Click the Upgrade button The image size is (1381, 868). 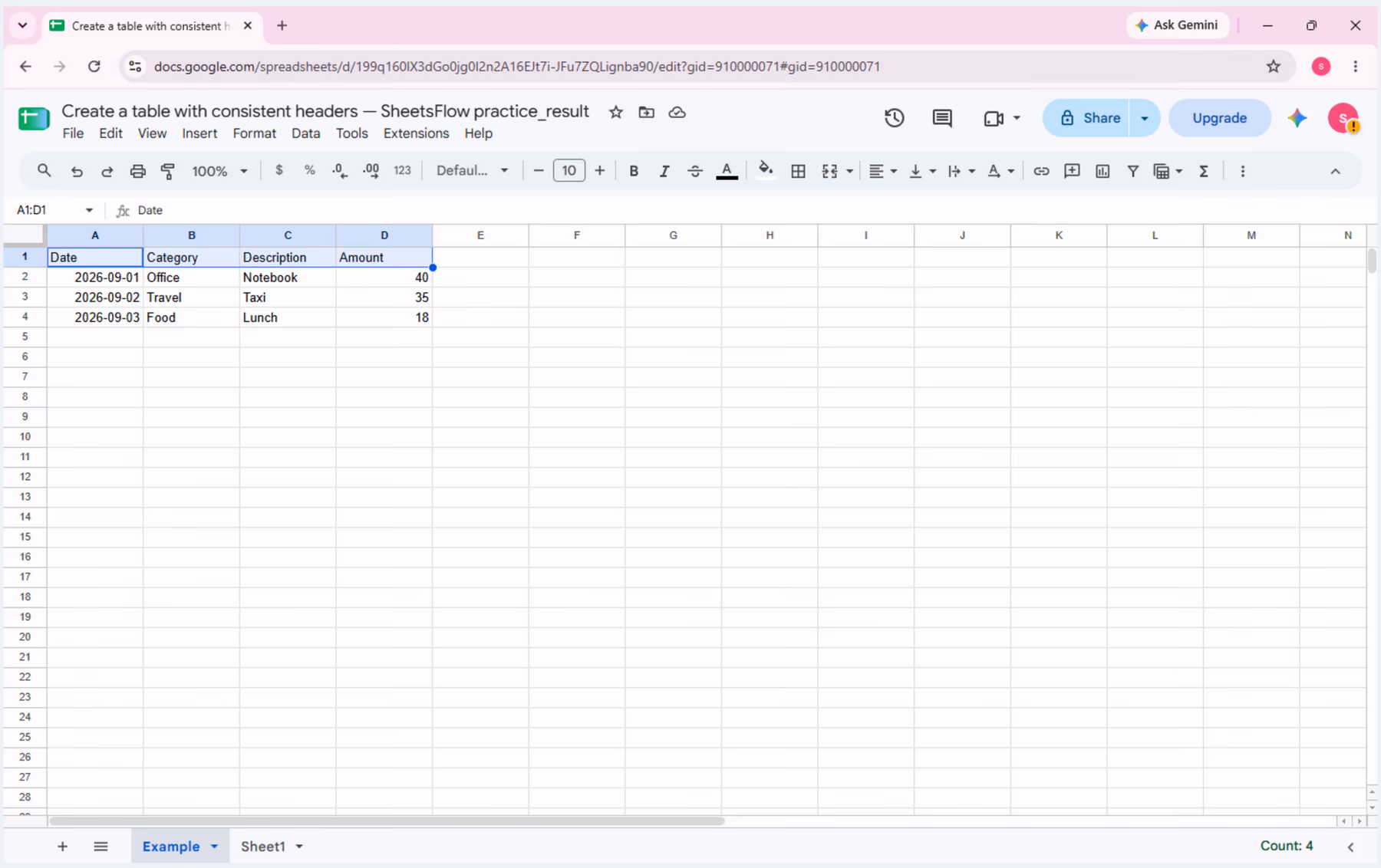(1219, 118)
